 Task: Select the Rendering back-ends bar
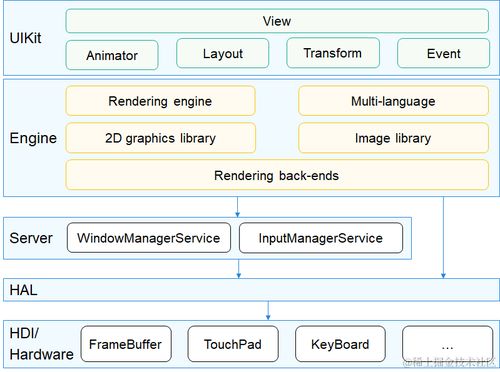click(277, 175)
